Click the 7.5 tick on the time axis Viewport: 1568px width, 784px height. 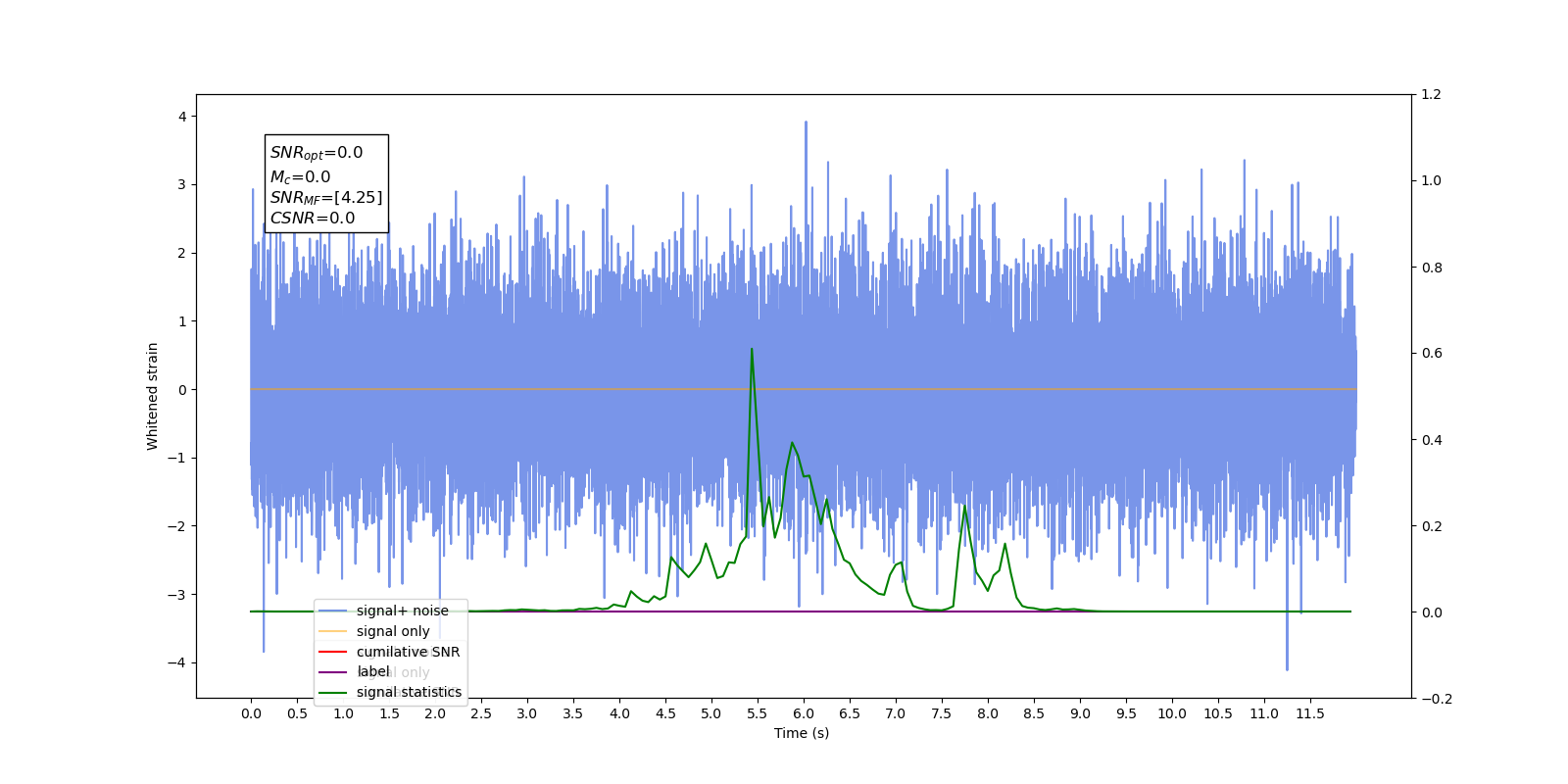(x=942, y=713)
